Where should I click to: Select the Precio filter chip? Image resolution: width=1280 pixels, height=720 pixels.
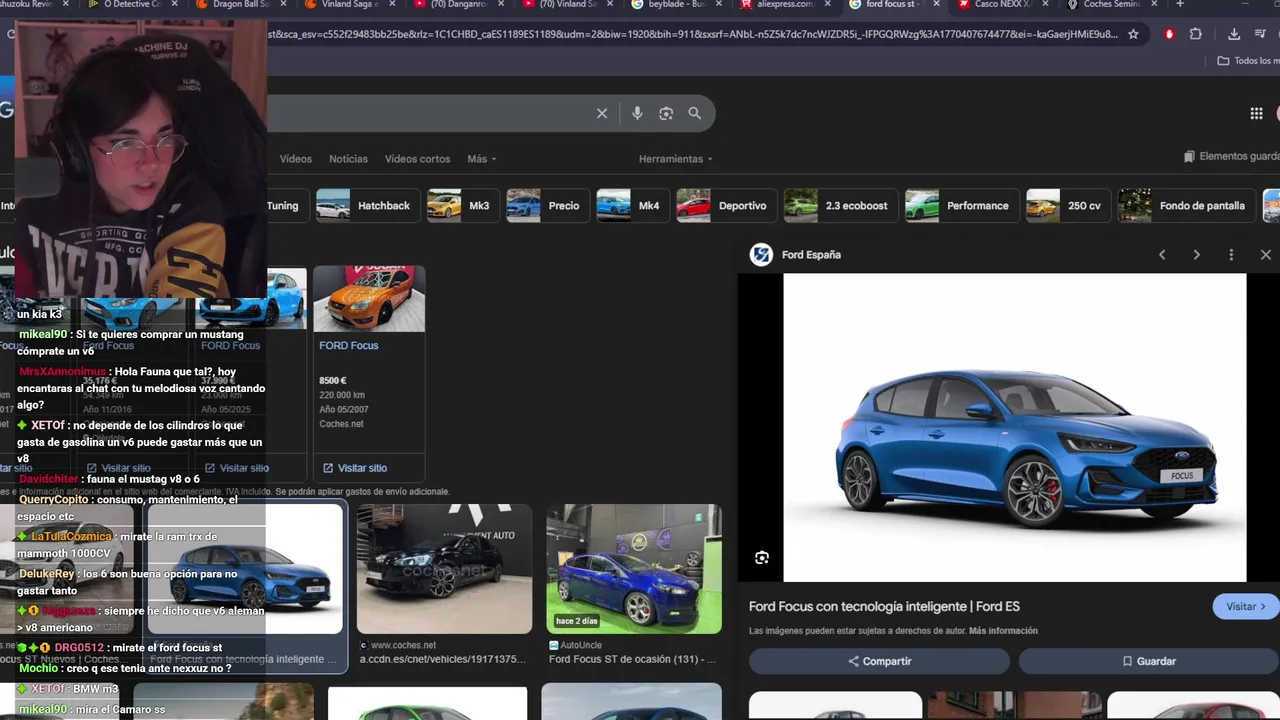548,206
